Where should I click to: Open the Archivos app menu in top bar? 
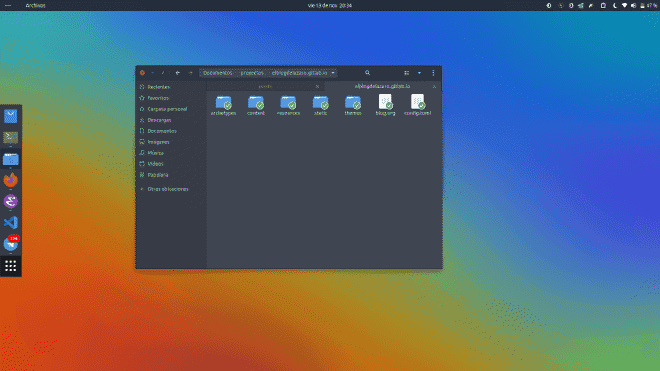[x=35, y=5]
